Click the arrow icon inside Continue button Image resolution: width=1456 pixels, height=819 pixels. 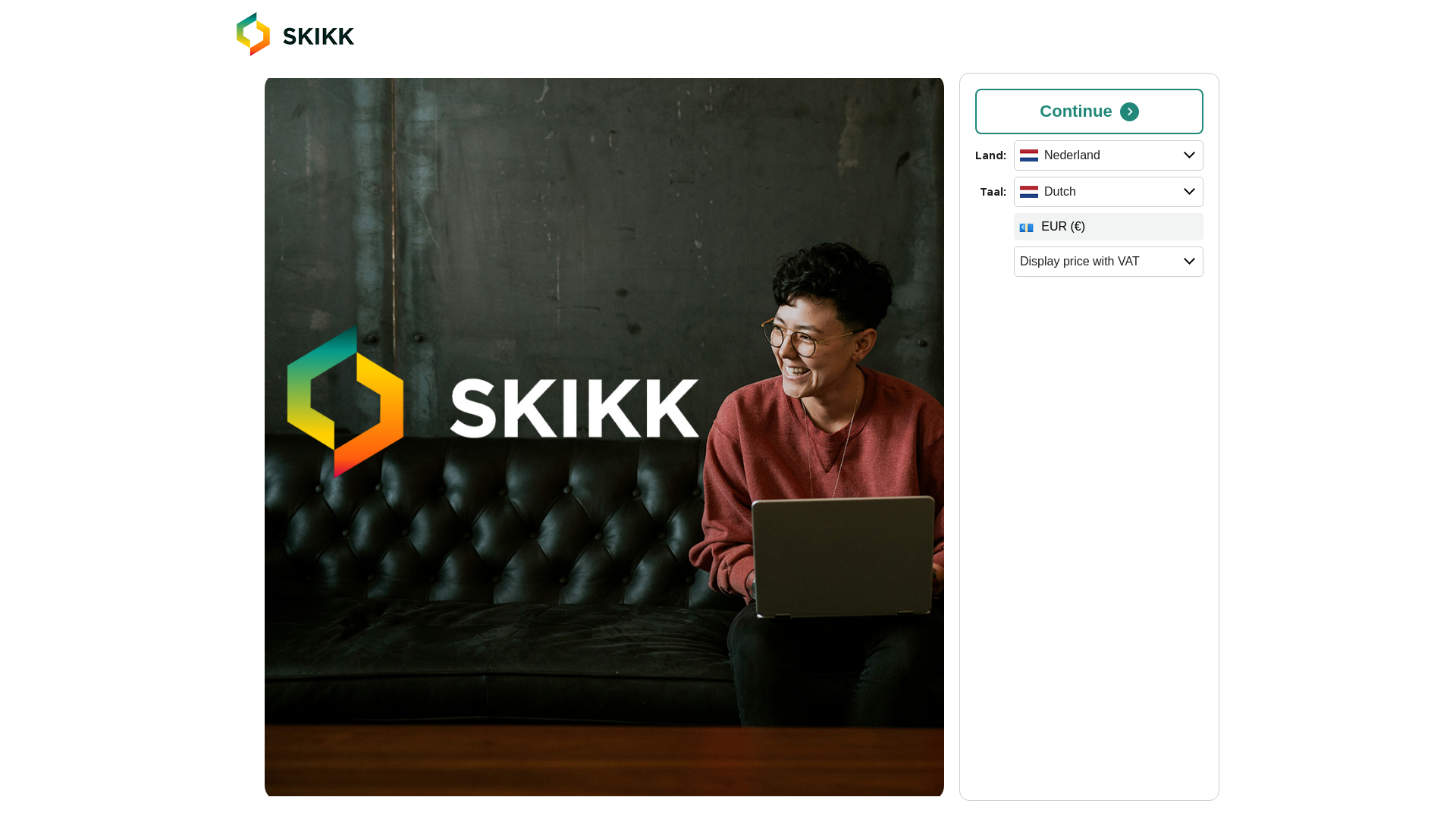(x=1129, y=112)
